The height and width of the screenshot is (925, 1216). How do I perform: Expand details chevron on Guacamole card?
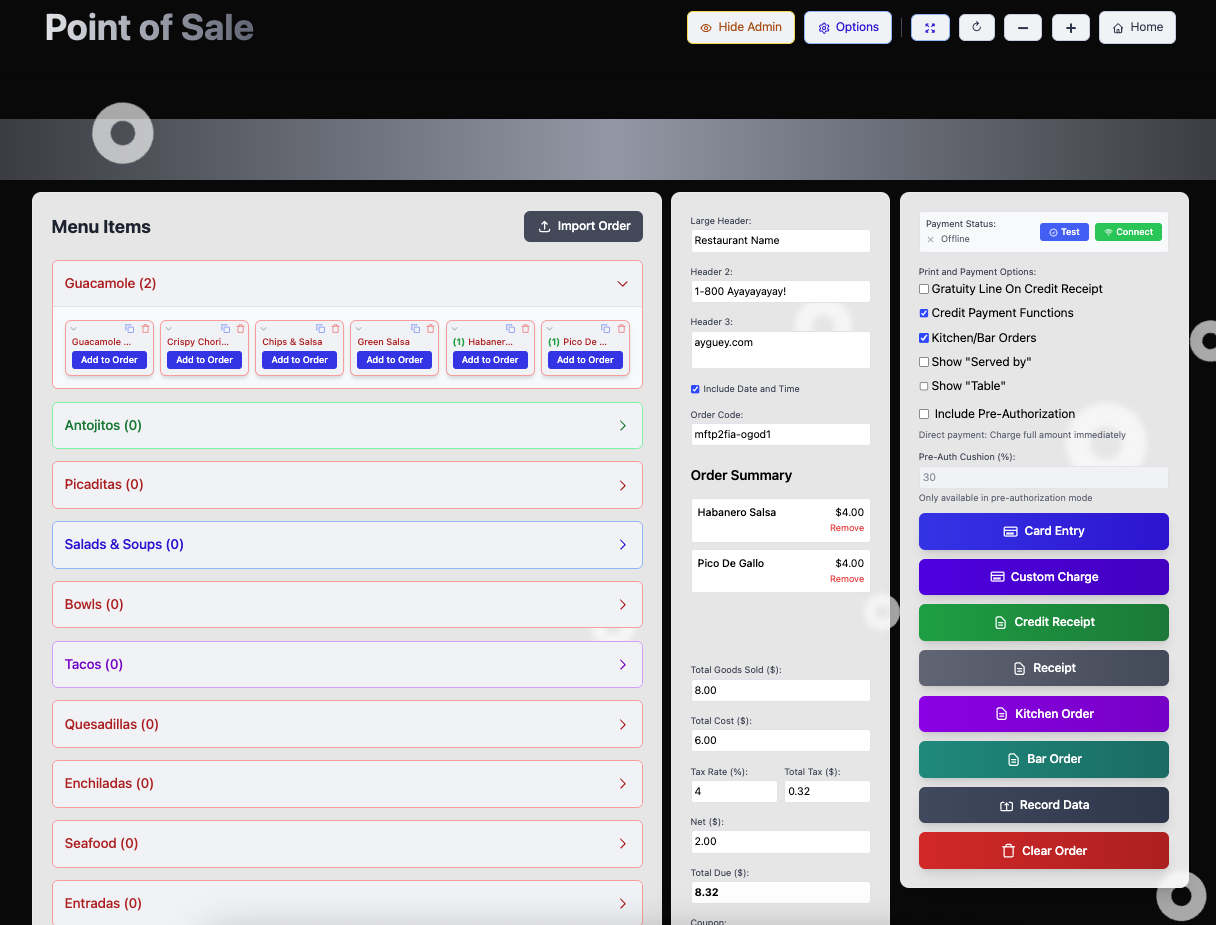[x=75, y=328]
